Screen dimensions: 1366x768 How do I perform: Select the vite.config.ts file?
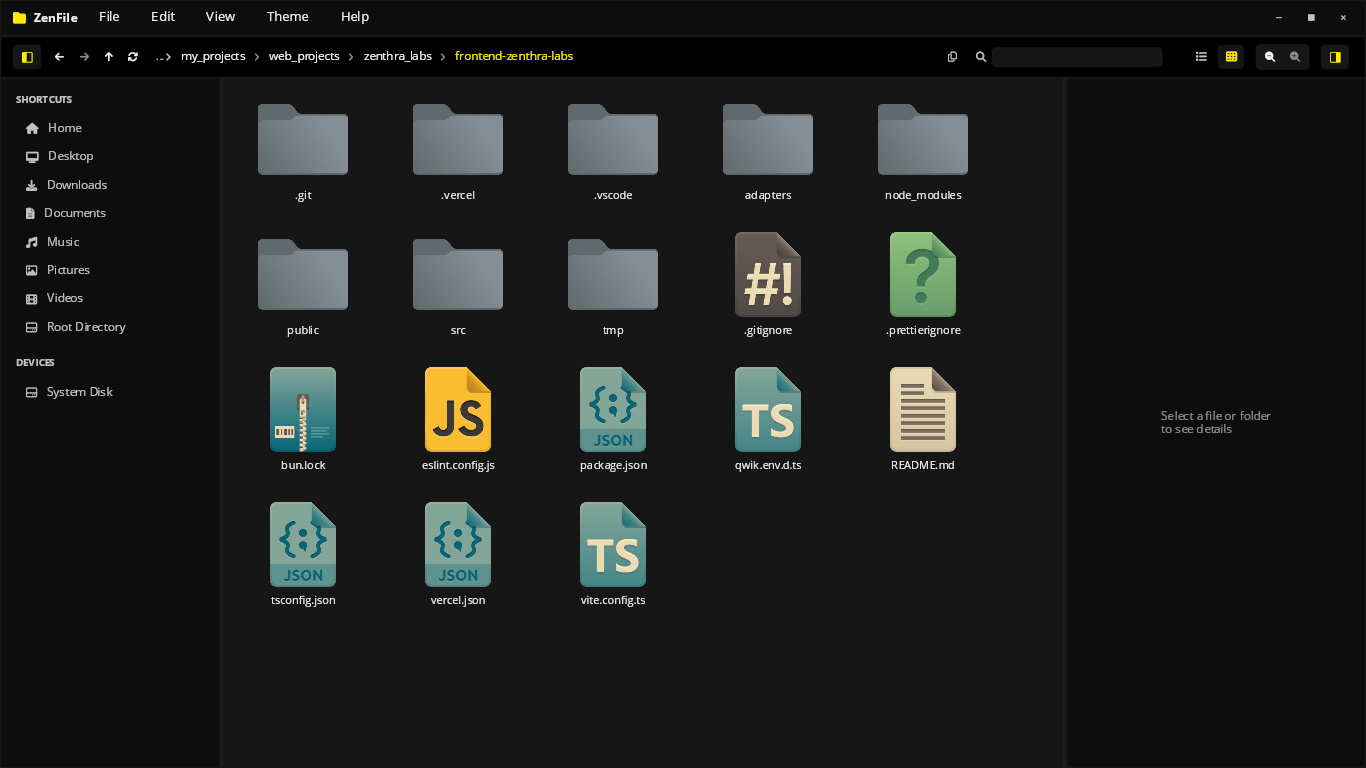click(x=613, y=556)
